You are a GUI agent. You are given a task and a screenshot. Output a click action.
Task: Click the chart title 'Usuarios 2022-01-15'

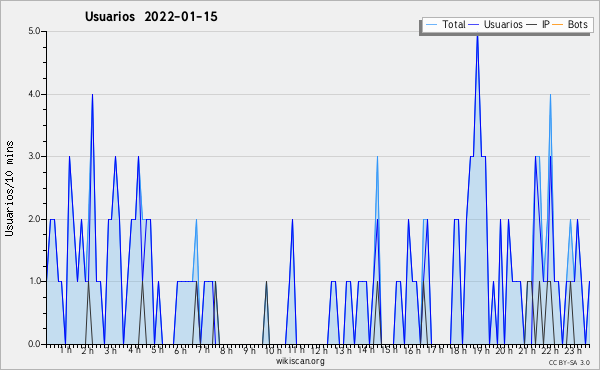click(151, 17)
